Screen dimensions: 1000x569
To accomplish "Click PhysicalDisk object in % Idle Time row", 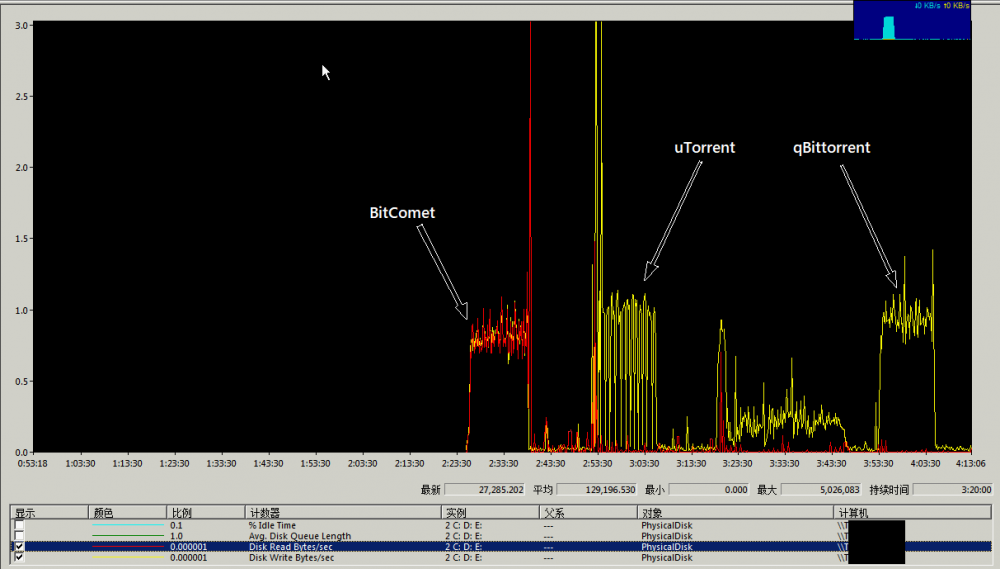I will pyautogui.click(x=666, y=526).
